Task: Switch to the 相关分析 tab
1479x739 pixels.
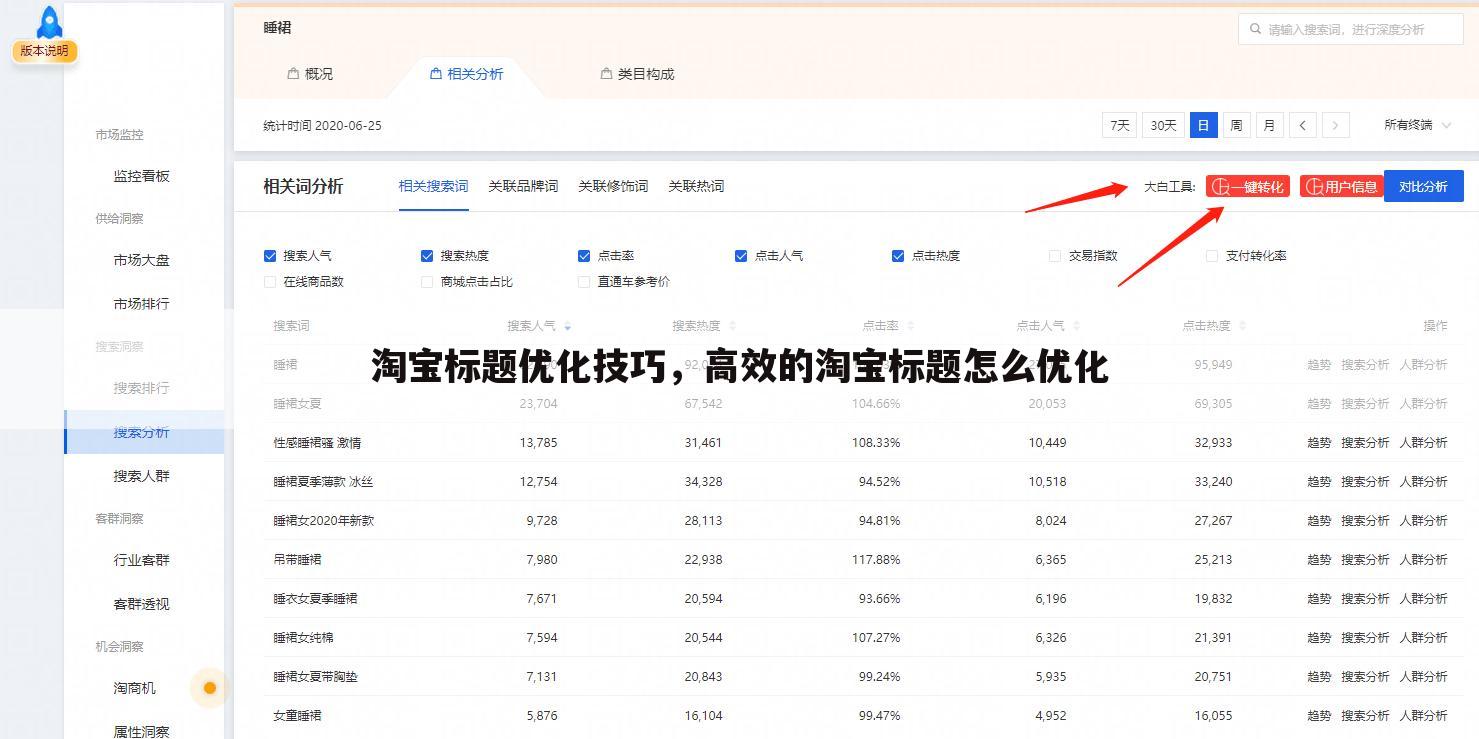Action: pyautogui.click(x=467, y=74)
